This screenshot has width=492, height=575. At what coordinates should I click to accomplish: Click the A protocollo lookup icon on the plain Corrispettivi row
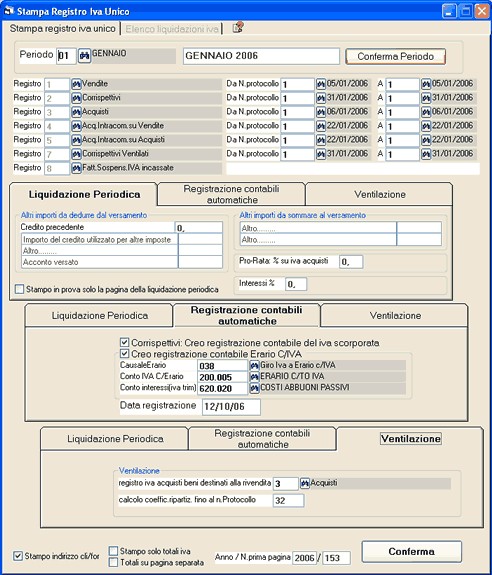pos(426,98)
